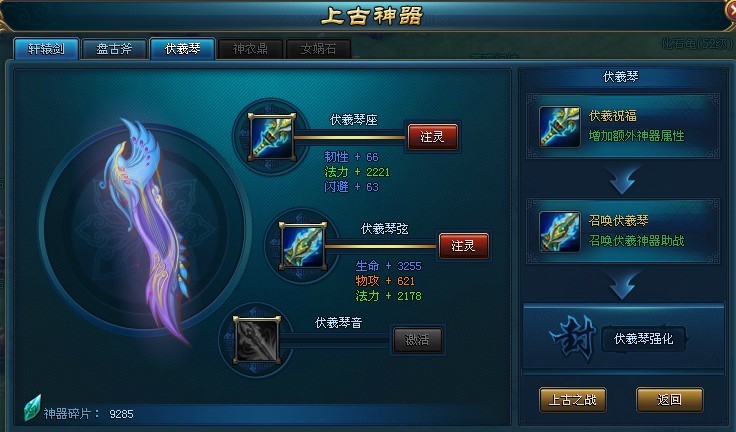Click the 伏羲琴弦 item icon
Screen dimensions: 736x432
coord(303,246)
